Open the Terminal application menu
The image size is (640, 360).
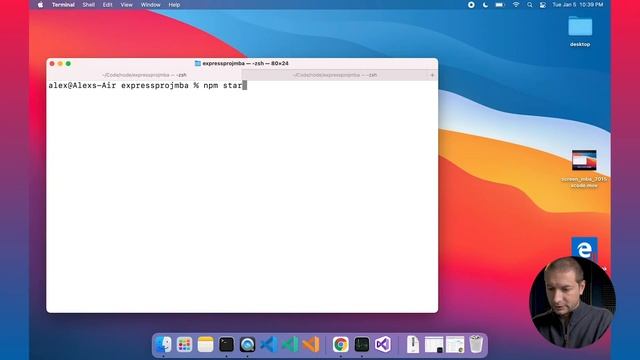[63, 5]
